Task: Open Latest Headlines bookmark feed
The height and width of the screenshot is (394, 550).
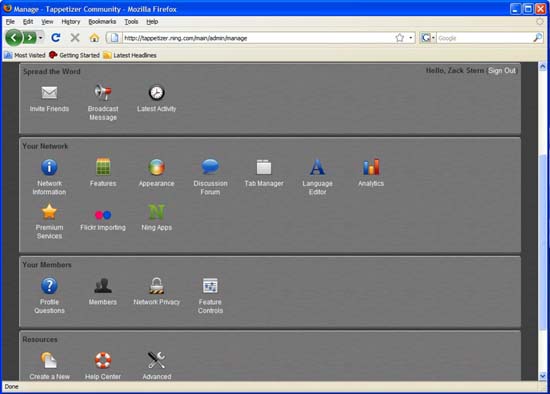Action: (x=130, y=55)
